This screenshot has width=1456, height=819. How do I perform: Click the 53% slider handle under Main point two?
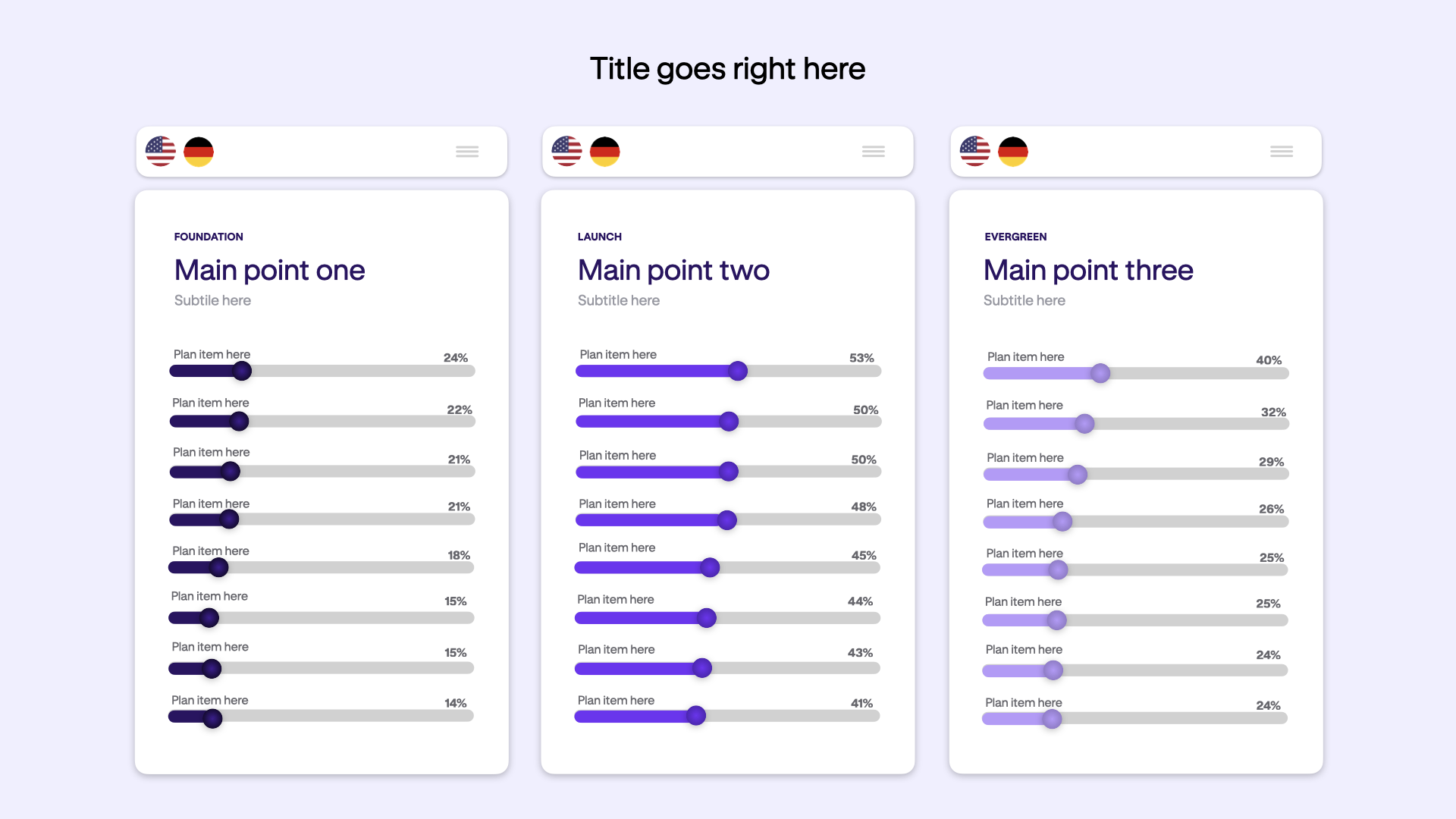point(738,371)
